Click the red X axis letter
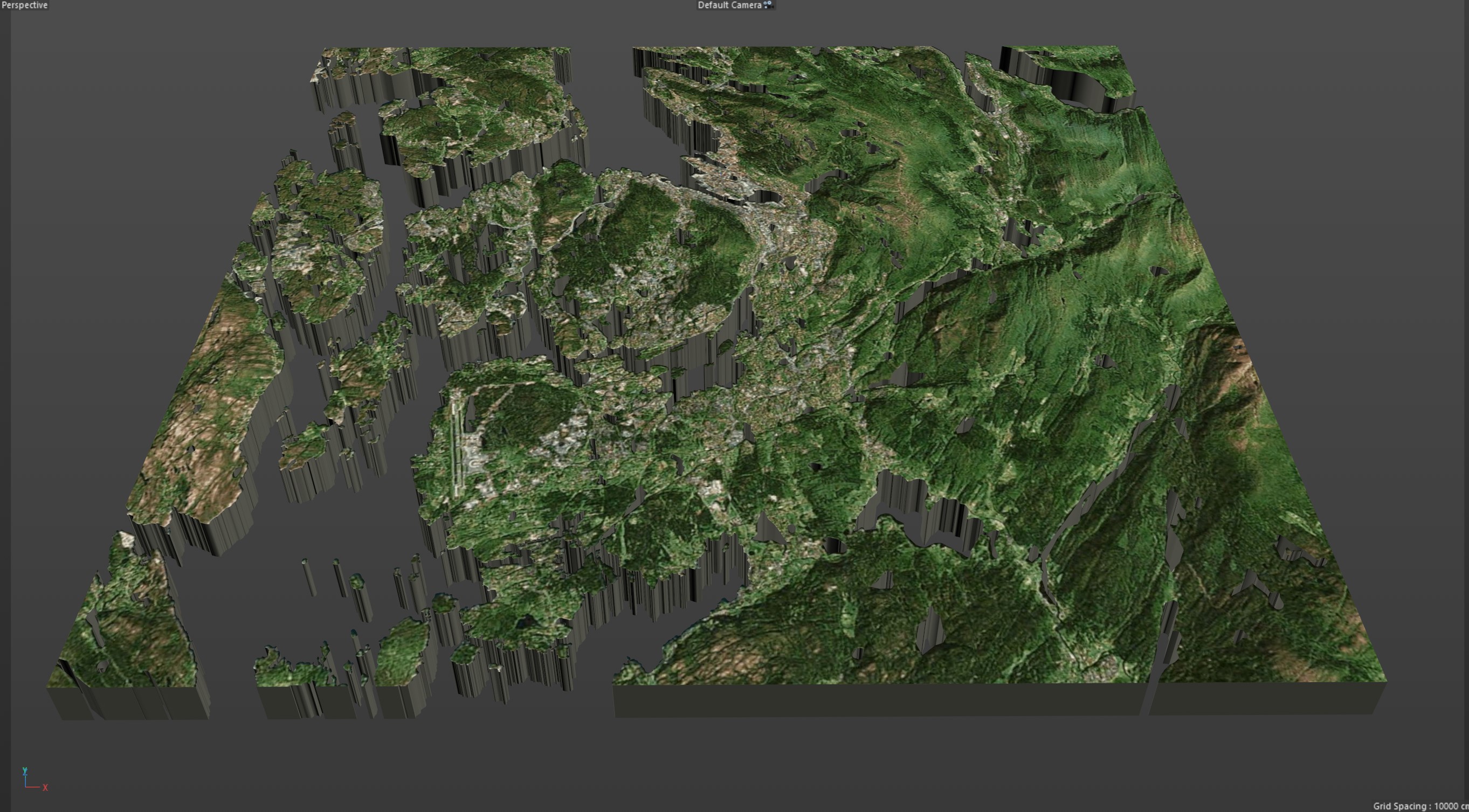 point(45,788)
